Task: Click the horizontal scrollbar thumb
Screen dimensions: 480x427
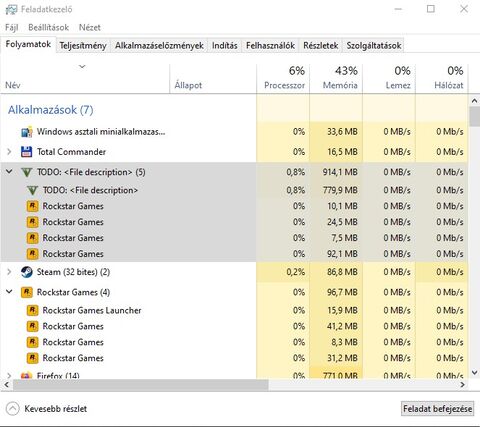Action: tap(140, 385)
